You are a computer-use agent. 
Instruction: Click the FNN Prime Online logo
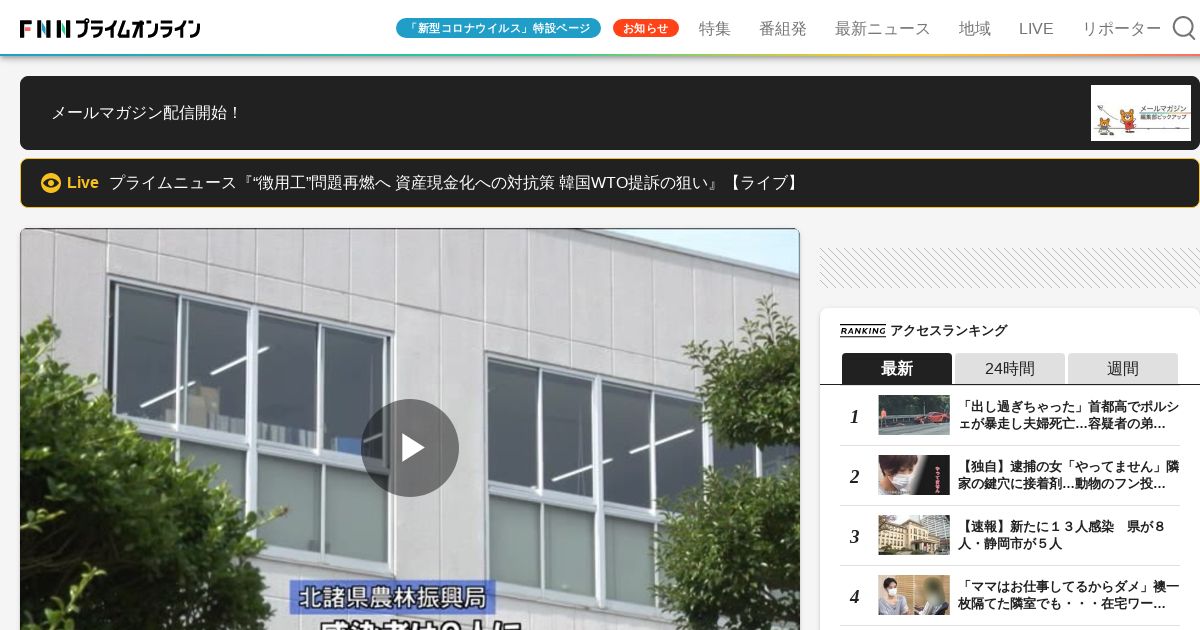pos(110,29)
